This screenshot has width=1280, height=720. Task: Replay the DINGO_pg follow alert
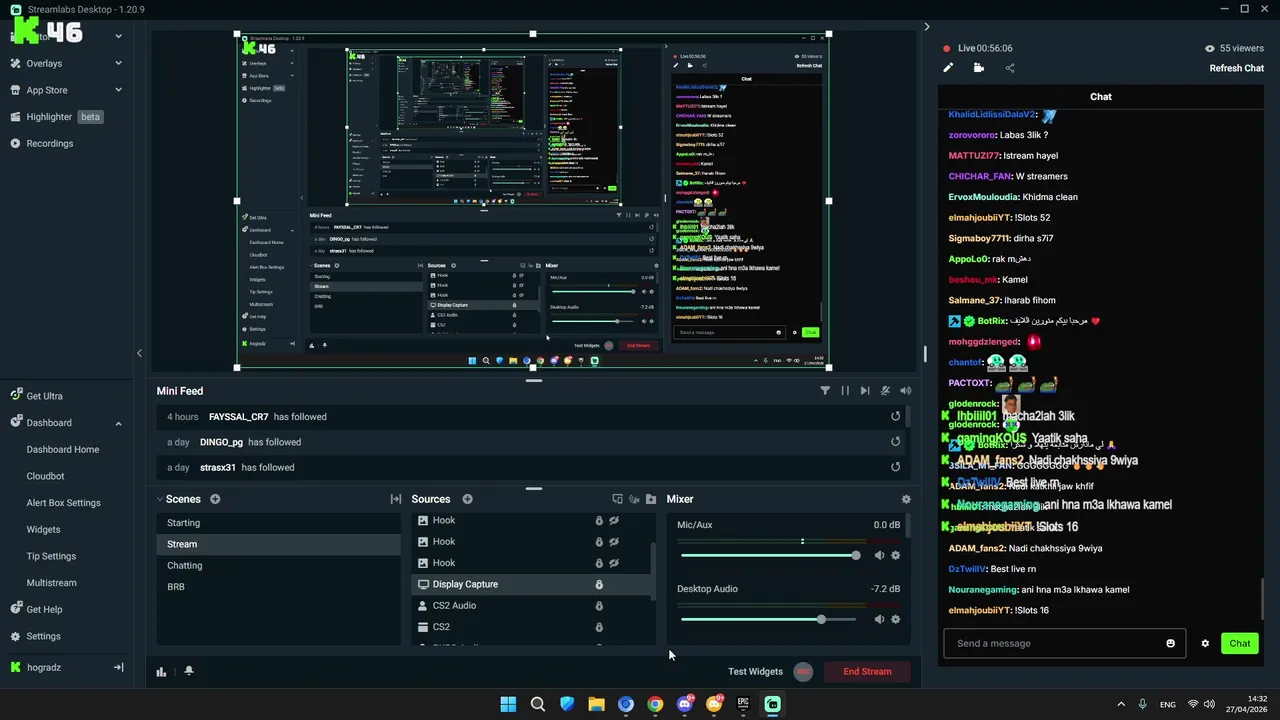(x=895, y=442)
